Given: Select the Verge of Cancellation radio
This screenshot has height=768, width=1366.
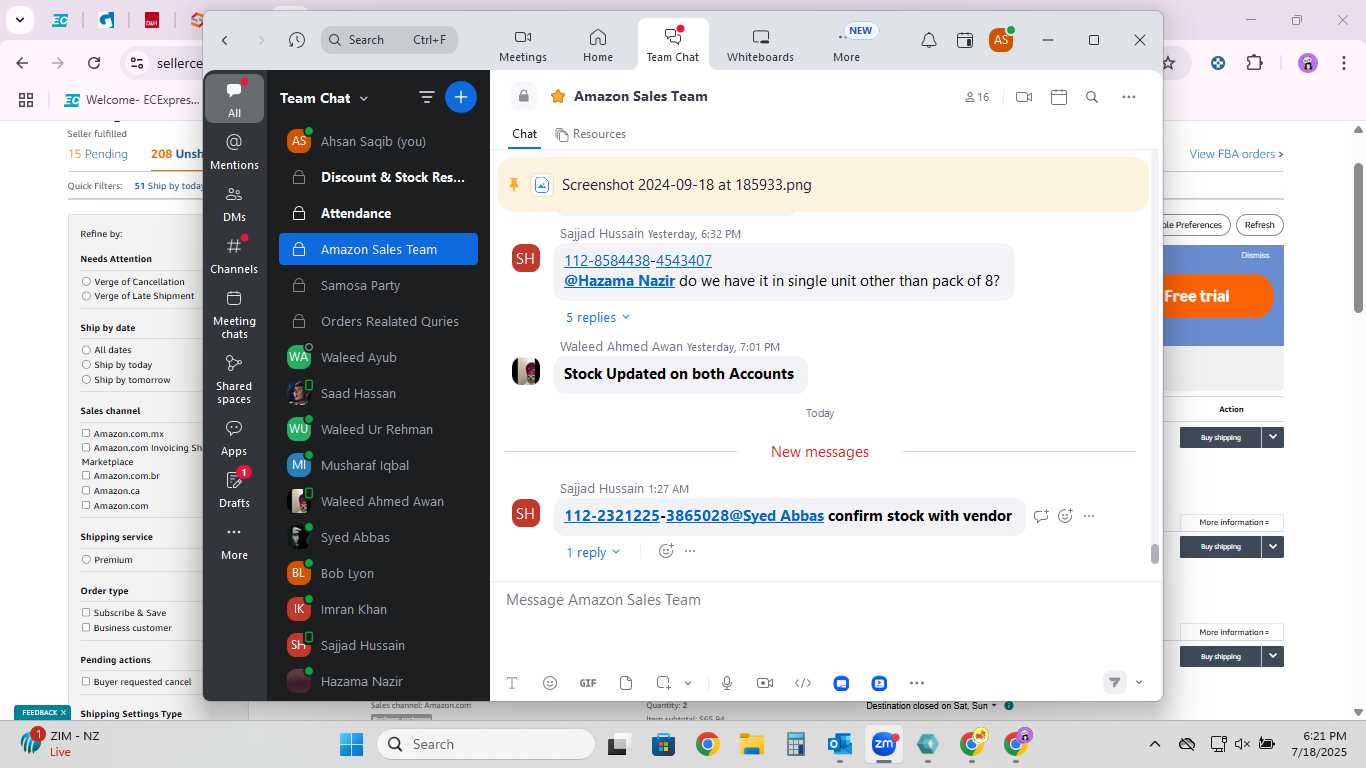Looking at the screenshot, I should point(87,282).
